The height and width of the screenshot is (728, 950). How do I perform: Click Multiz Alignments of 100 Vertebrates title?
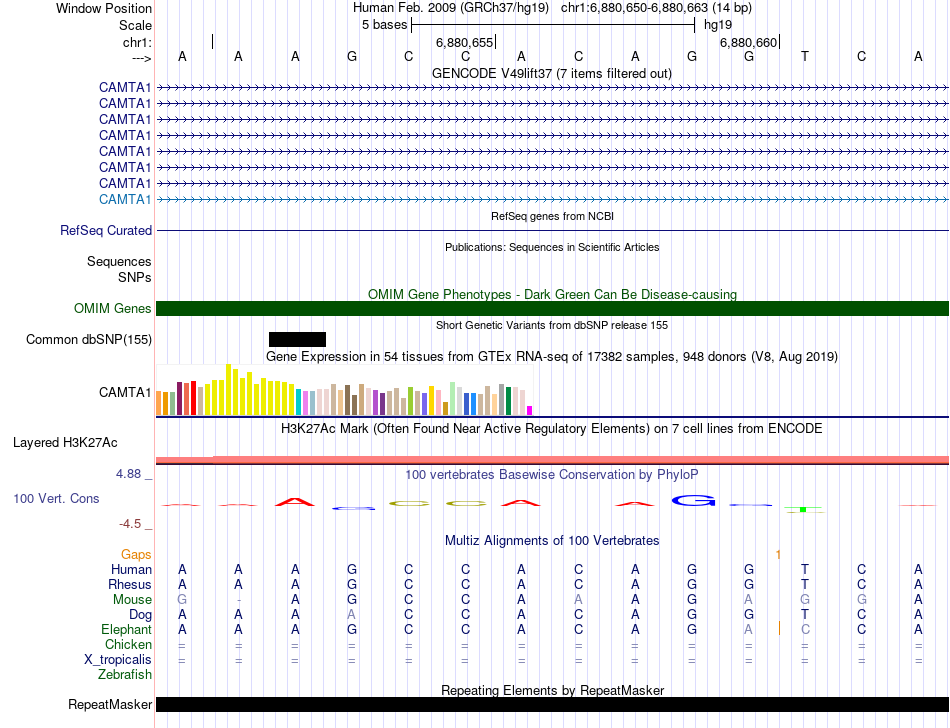(552, 541)
